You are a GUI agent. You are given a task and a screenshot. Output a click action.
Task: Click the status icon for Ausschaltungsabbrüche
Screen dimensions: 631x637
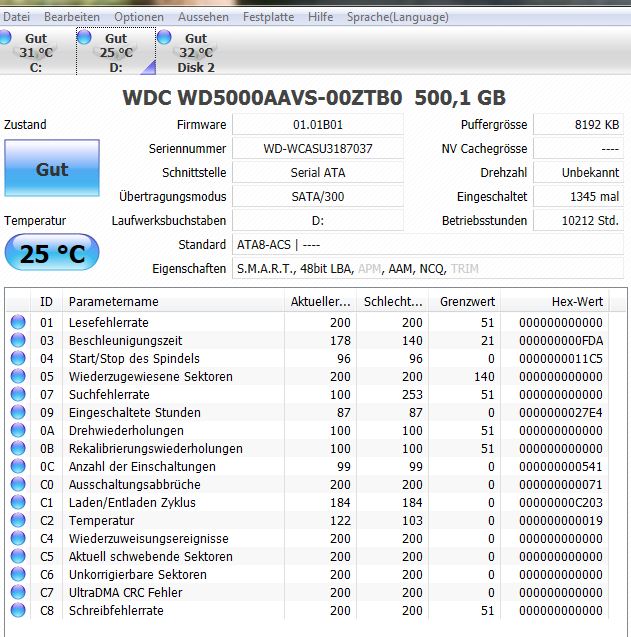(18, 484)
